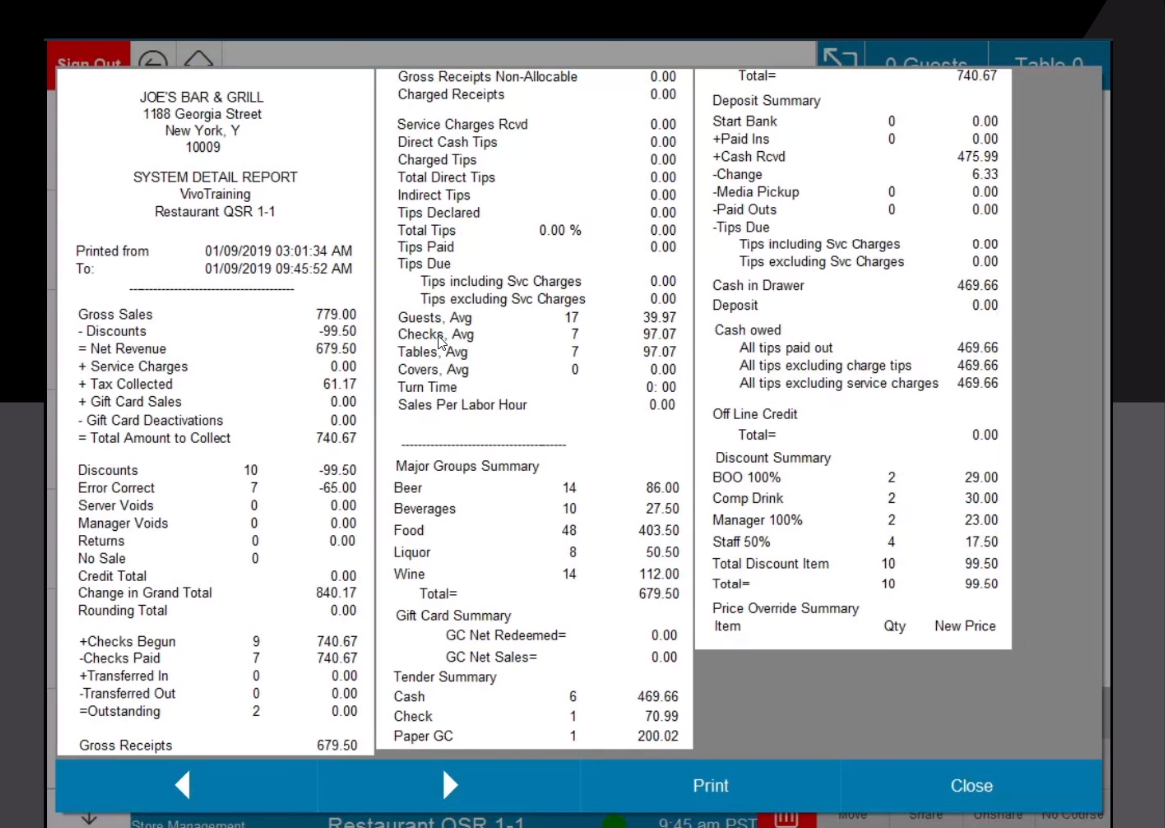Screen dimensions: 1165x828
Task: Select the 0 Guests button
Action: [x=926, y=64]
